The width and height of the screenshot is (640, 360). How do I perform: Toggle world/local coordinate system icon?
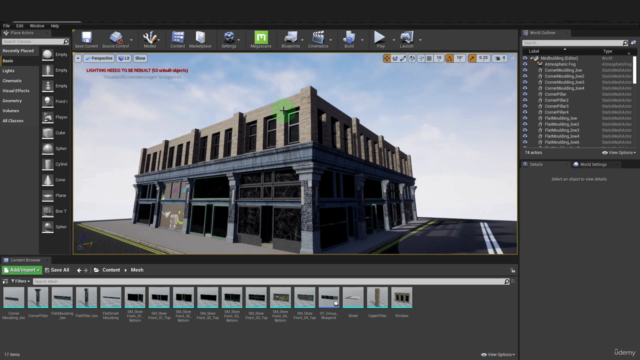tap(412, 58)
